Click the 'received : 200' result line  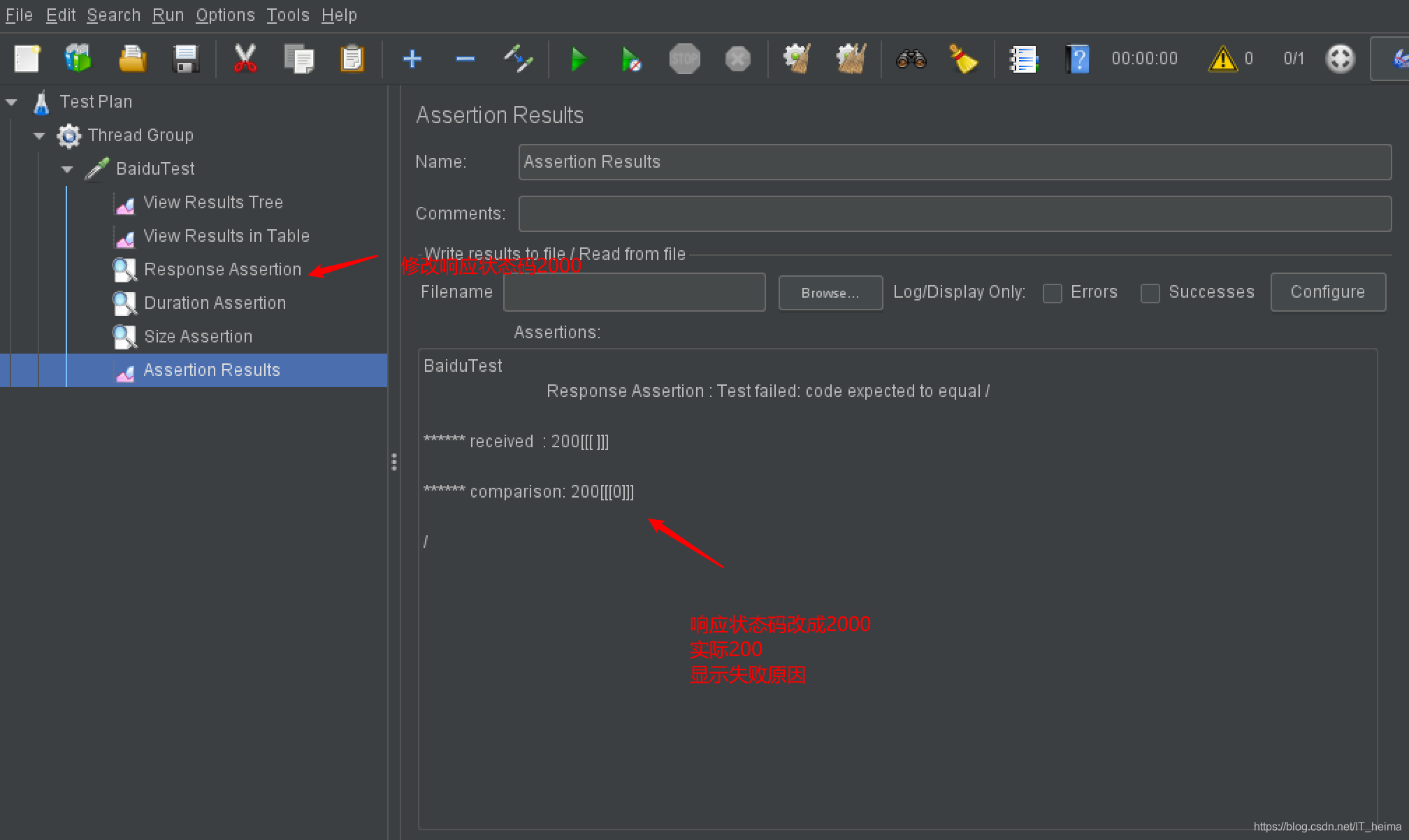[516, 442]
